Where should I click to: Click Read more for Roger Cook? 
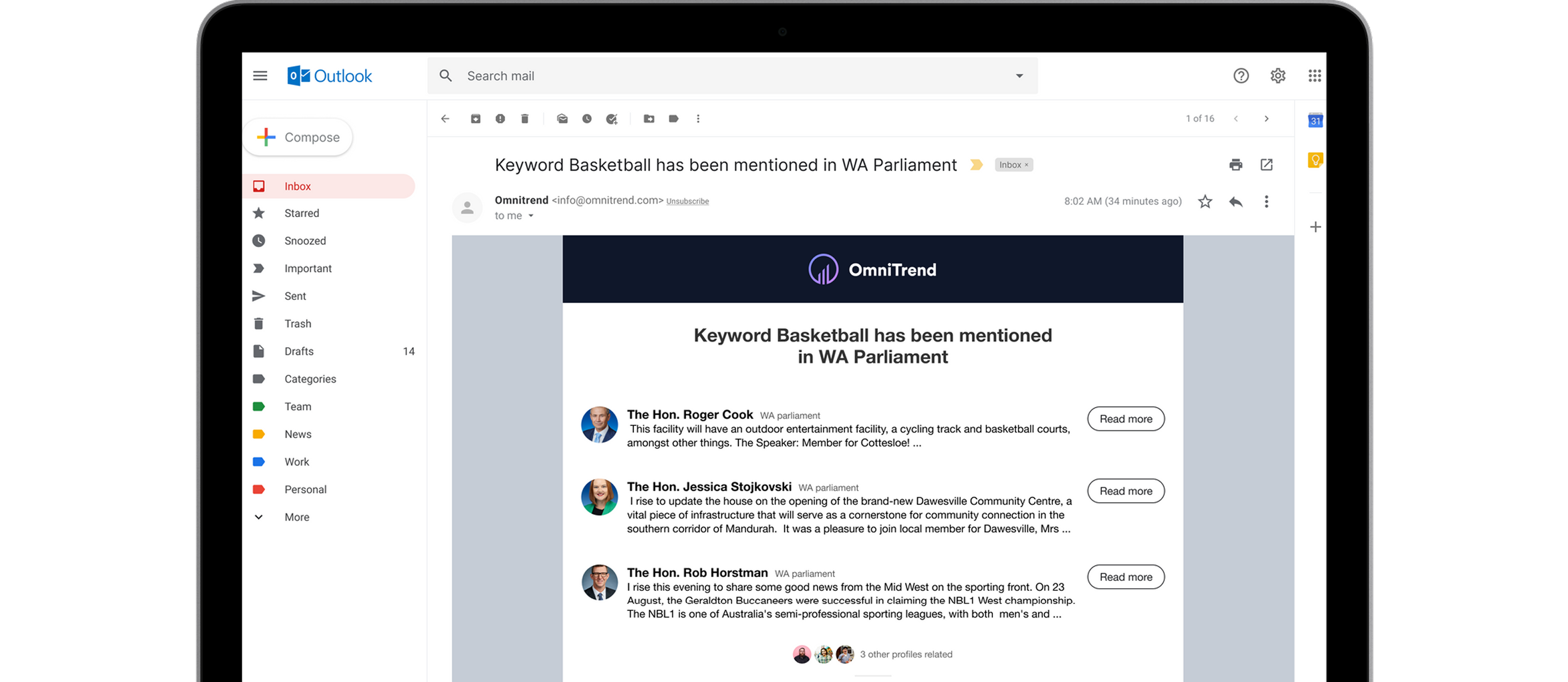point(1125,419)
